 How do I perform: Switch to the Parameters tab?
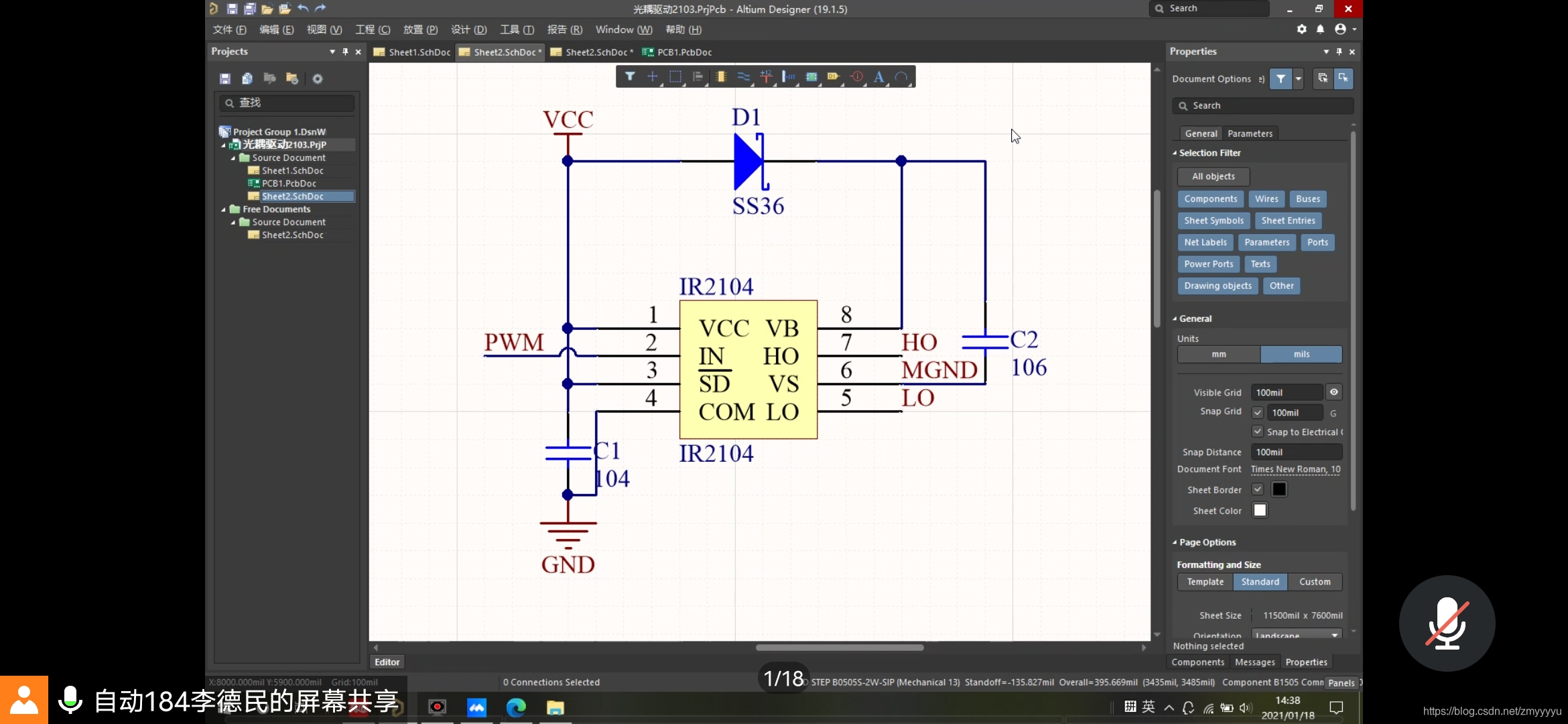coord(1249,133)
